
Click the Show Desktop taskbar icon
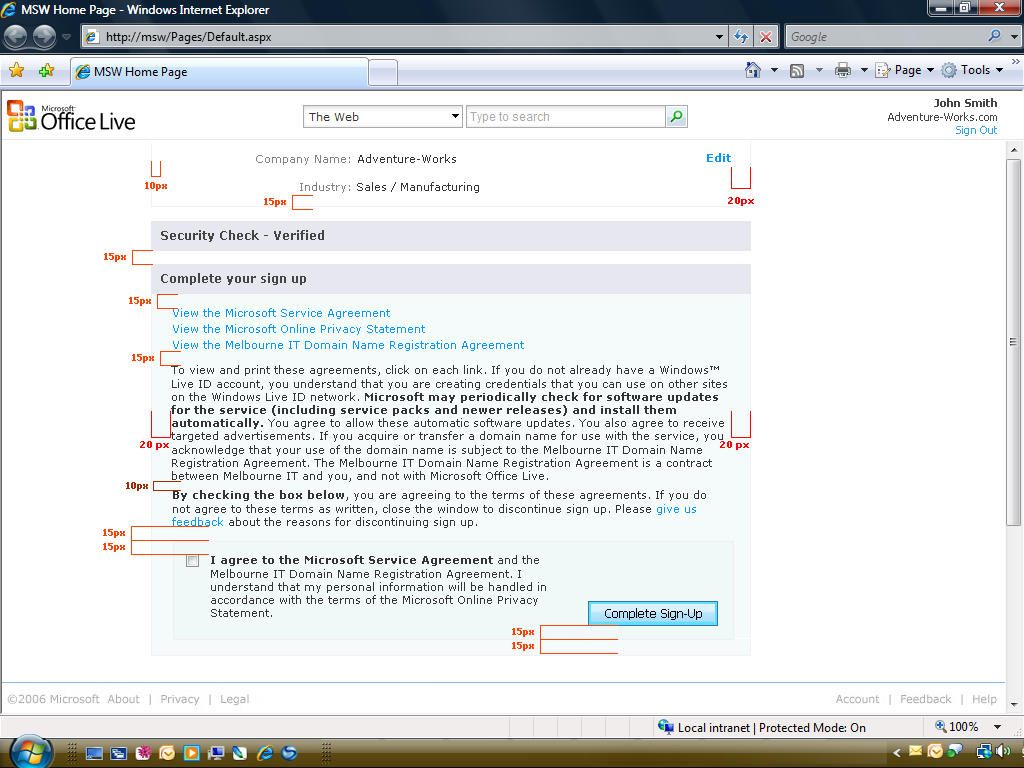(94, 754)
